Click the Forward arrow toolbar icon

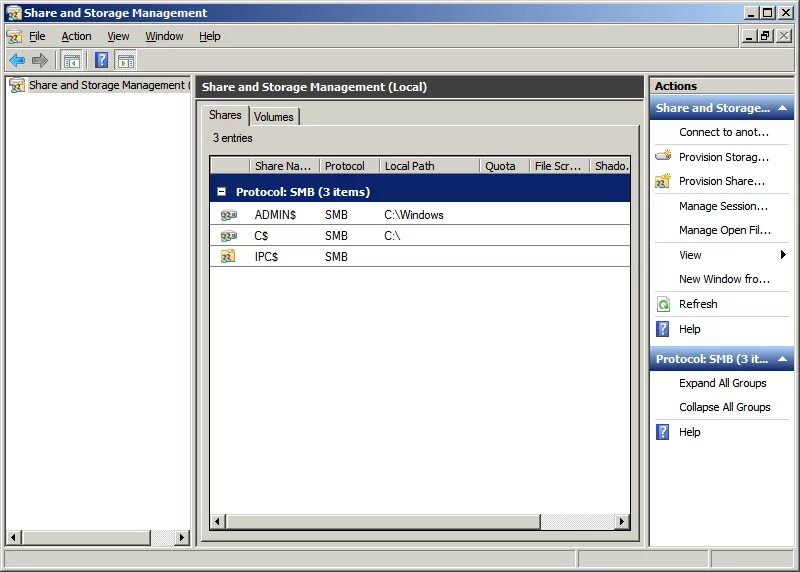click(x=39, y=61)
